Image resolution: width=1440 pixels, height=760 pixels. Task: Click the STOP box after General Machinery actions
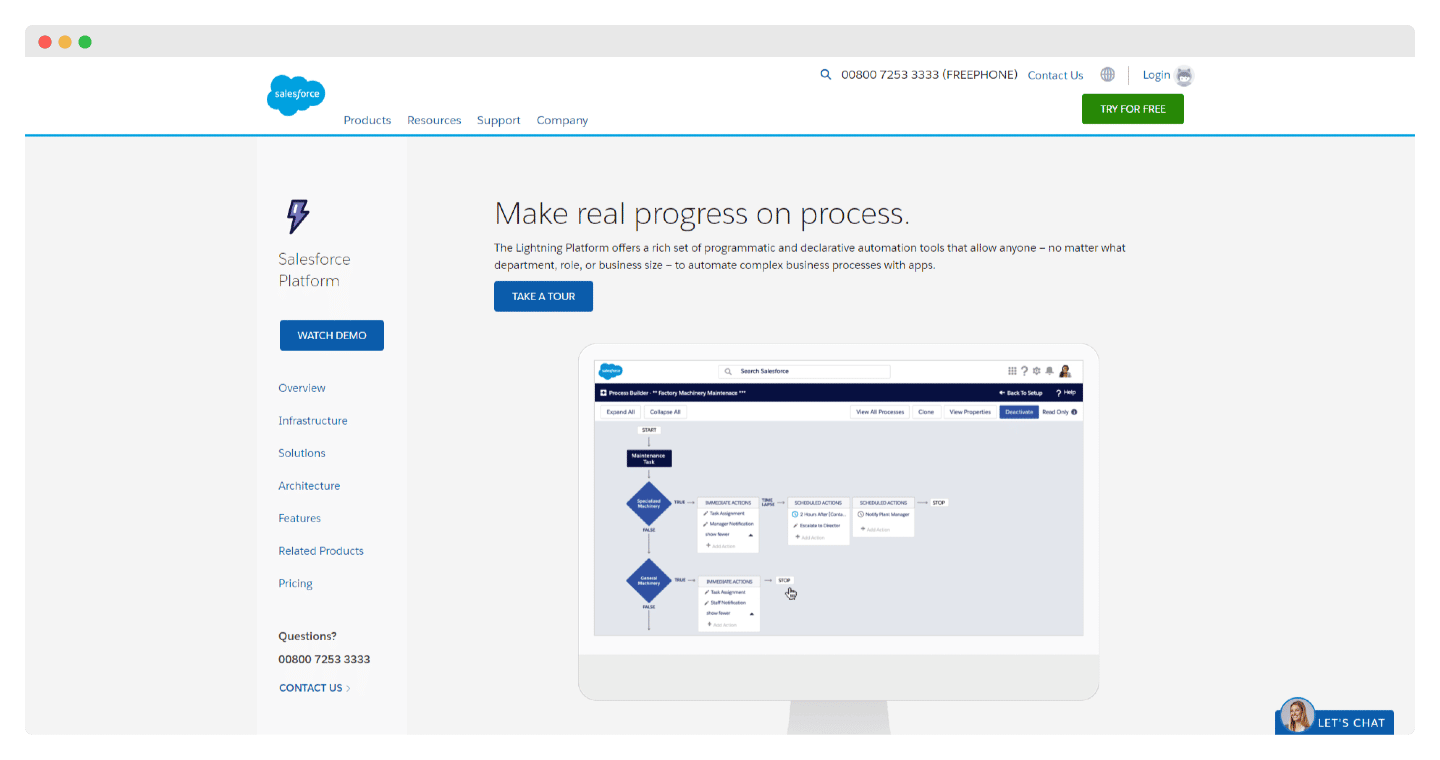tap(785, 580)
